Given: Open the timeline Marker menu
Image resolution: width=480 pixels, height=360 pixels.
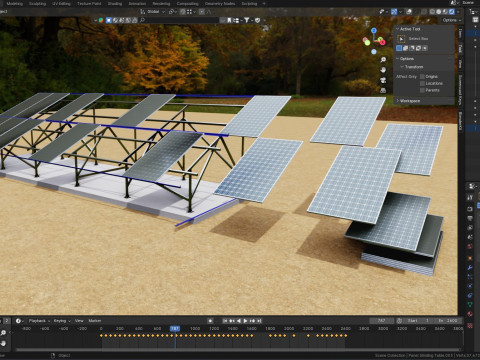Looking at the screenshot, I should pos(95,321).
